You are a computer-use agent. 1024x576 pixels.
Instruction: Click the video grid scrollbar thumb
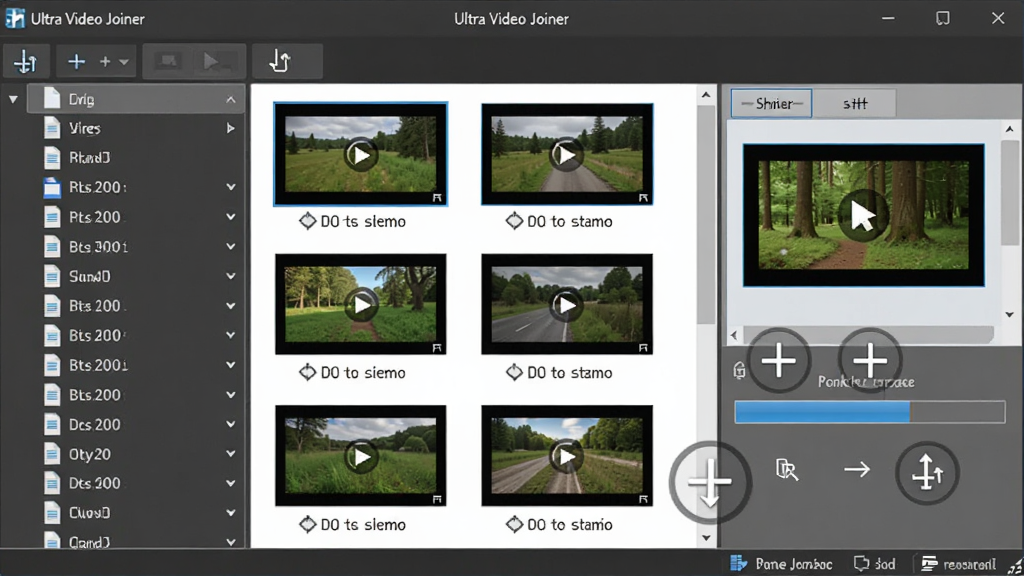pos(706,214)
